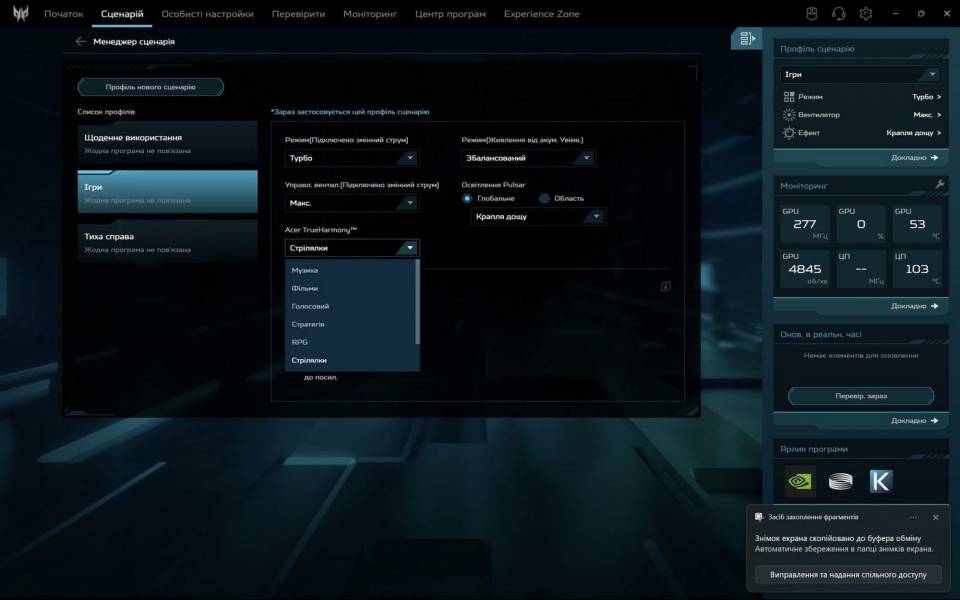Select the Глобальне radio button
Screen dimensions: 960x600
(467, 198)
